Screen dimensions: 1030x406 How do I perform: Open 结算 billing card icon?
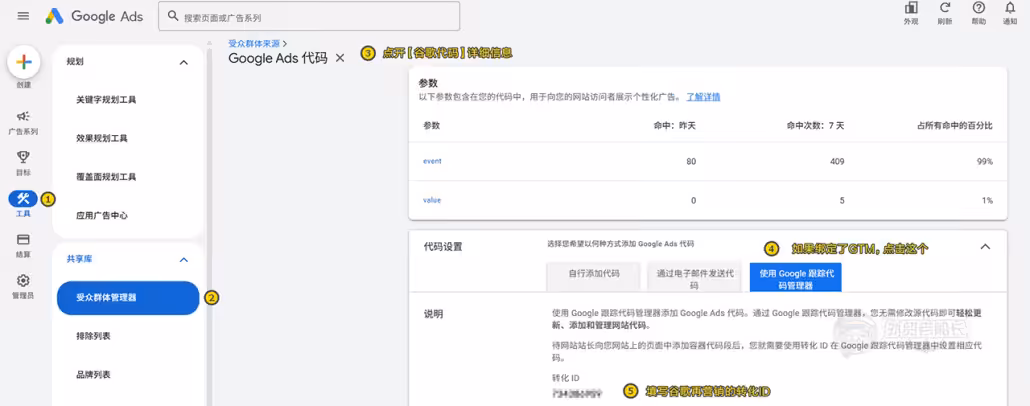click(23, 239)
